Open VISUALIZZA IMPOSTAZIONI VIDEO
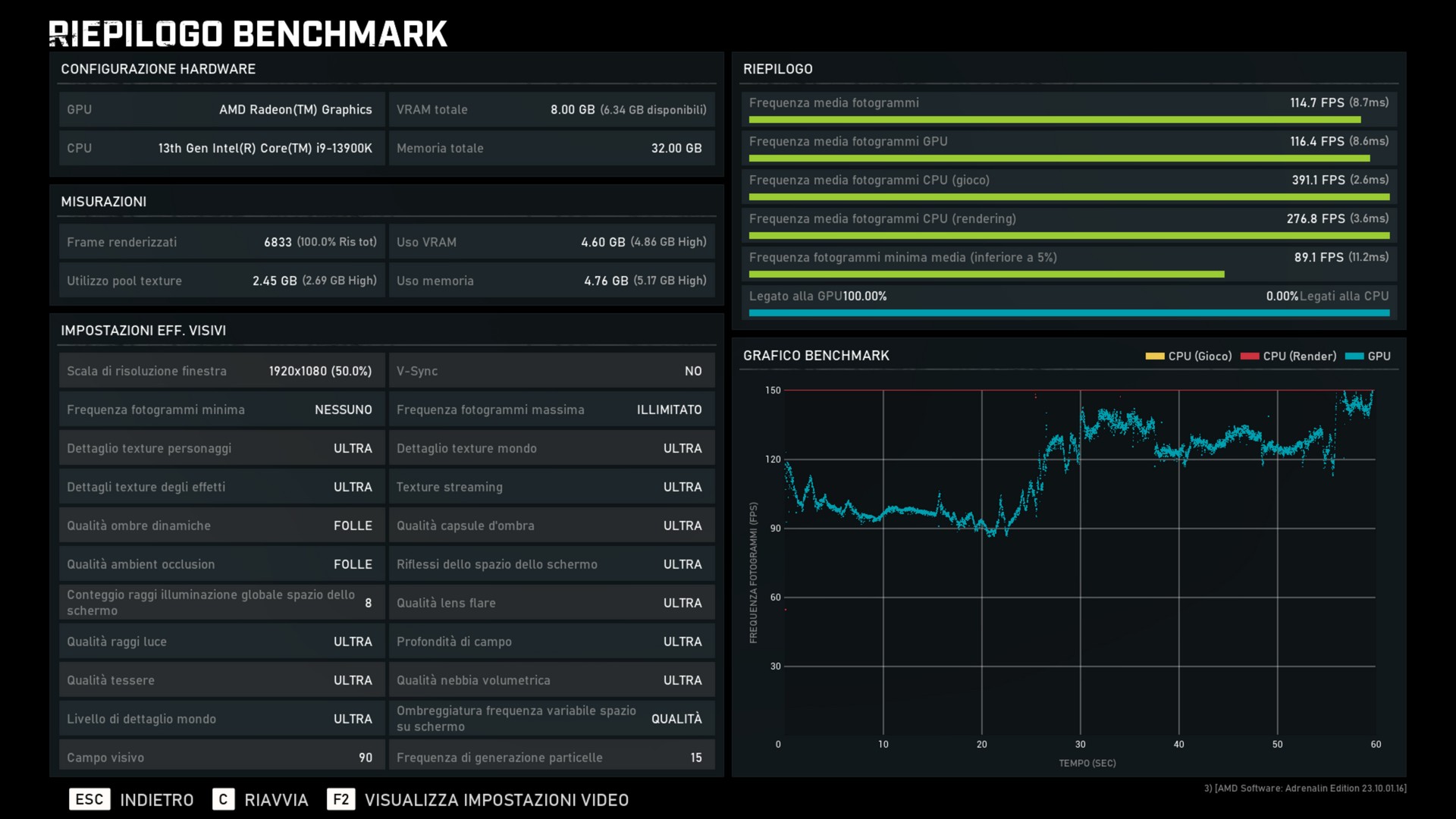Viewport: 1456px width, 819px height. (496, 800)
